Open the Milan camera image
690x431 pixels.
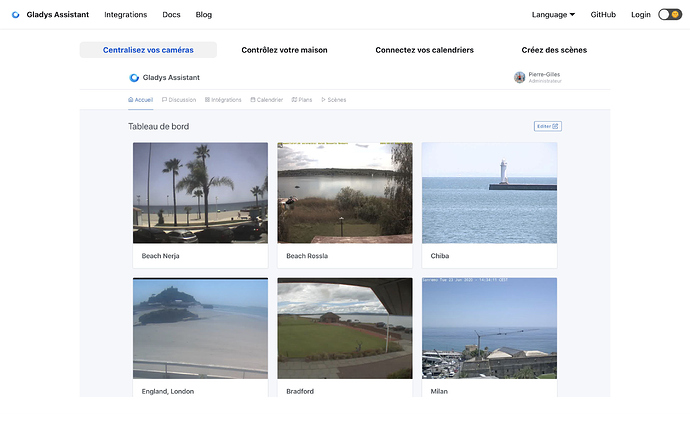[x=489, y=328]
